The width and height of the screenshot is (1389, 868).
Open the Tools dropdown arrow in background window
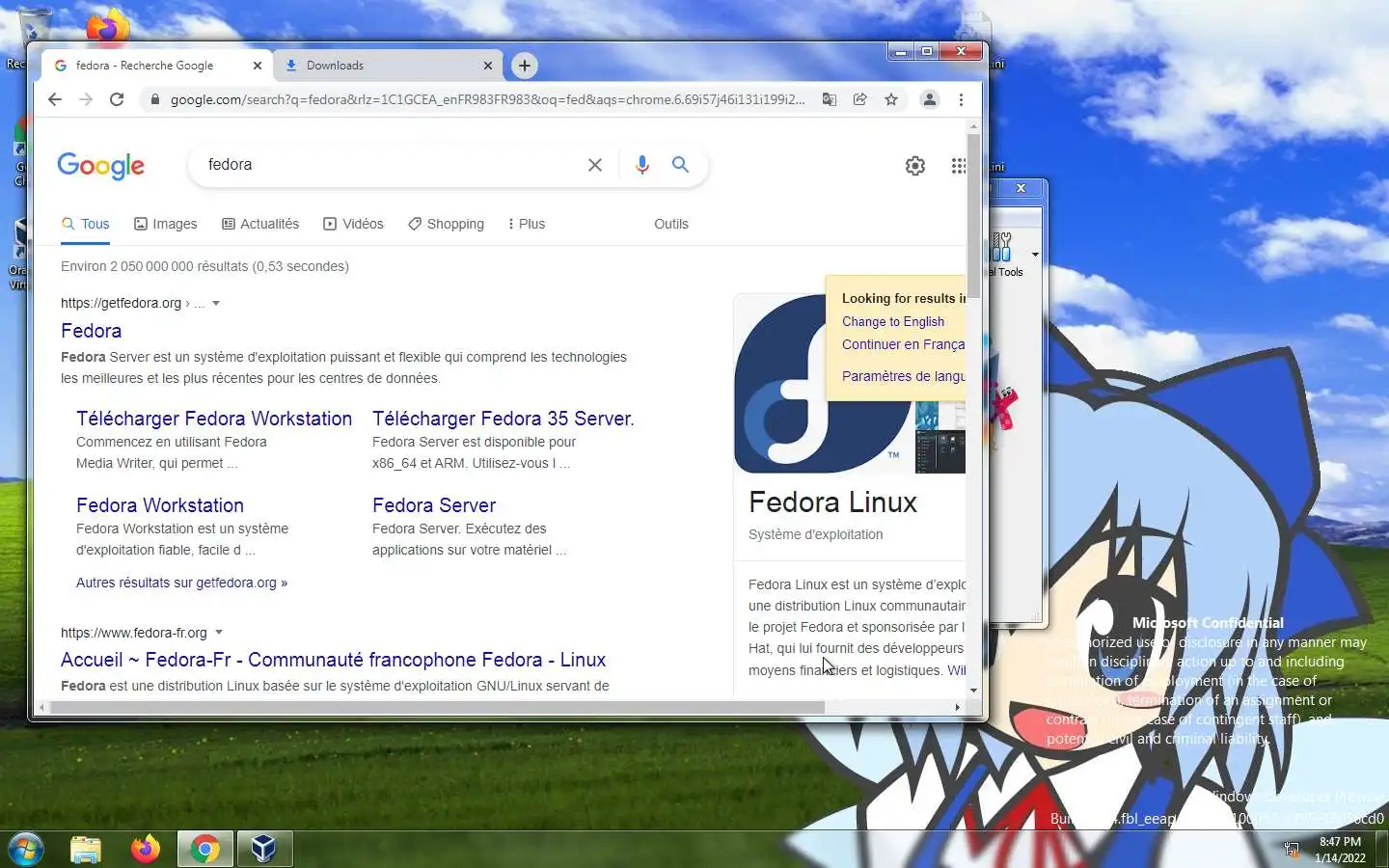point(1035,255)
